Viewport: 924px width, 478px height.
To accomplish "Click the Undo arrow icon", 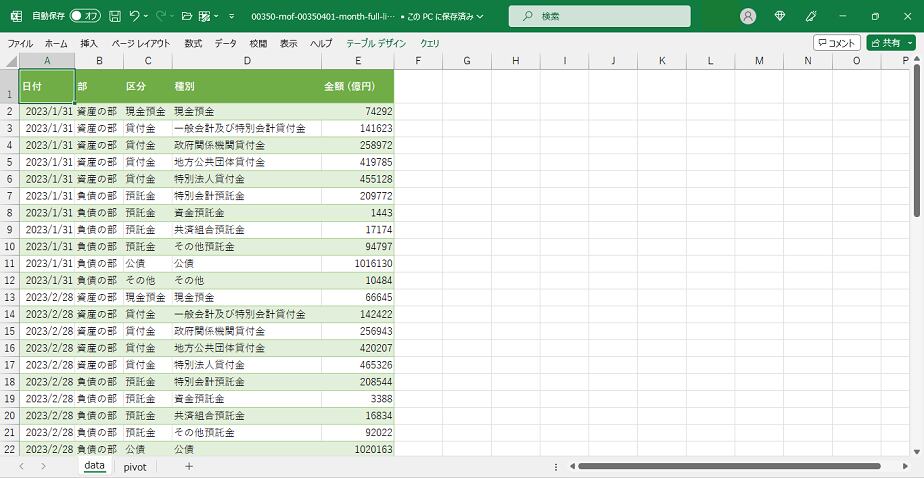I will pos(135,16).
